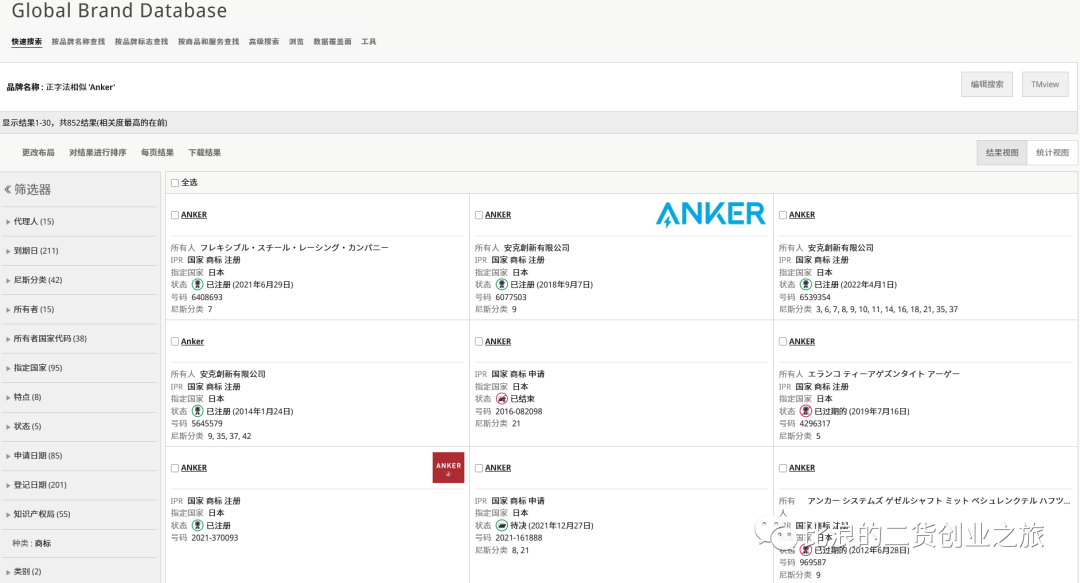Image resolution: width=1080 pixels, height=583 pixels.
Task: Open ANKER link for record 4296317
Action: (802, 342)
